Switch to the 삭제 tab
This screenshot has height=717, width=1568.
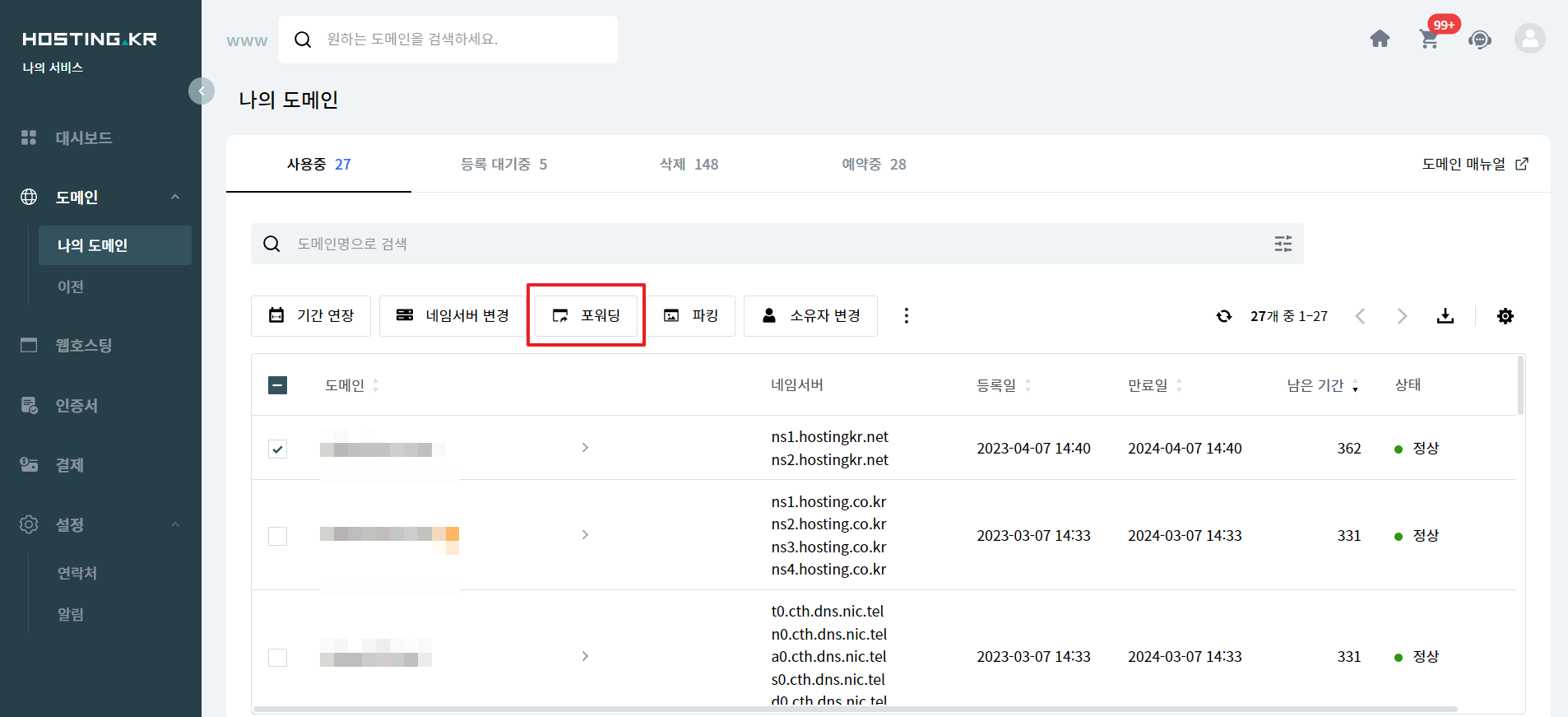click(689, 165)
